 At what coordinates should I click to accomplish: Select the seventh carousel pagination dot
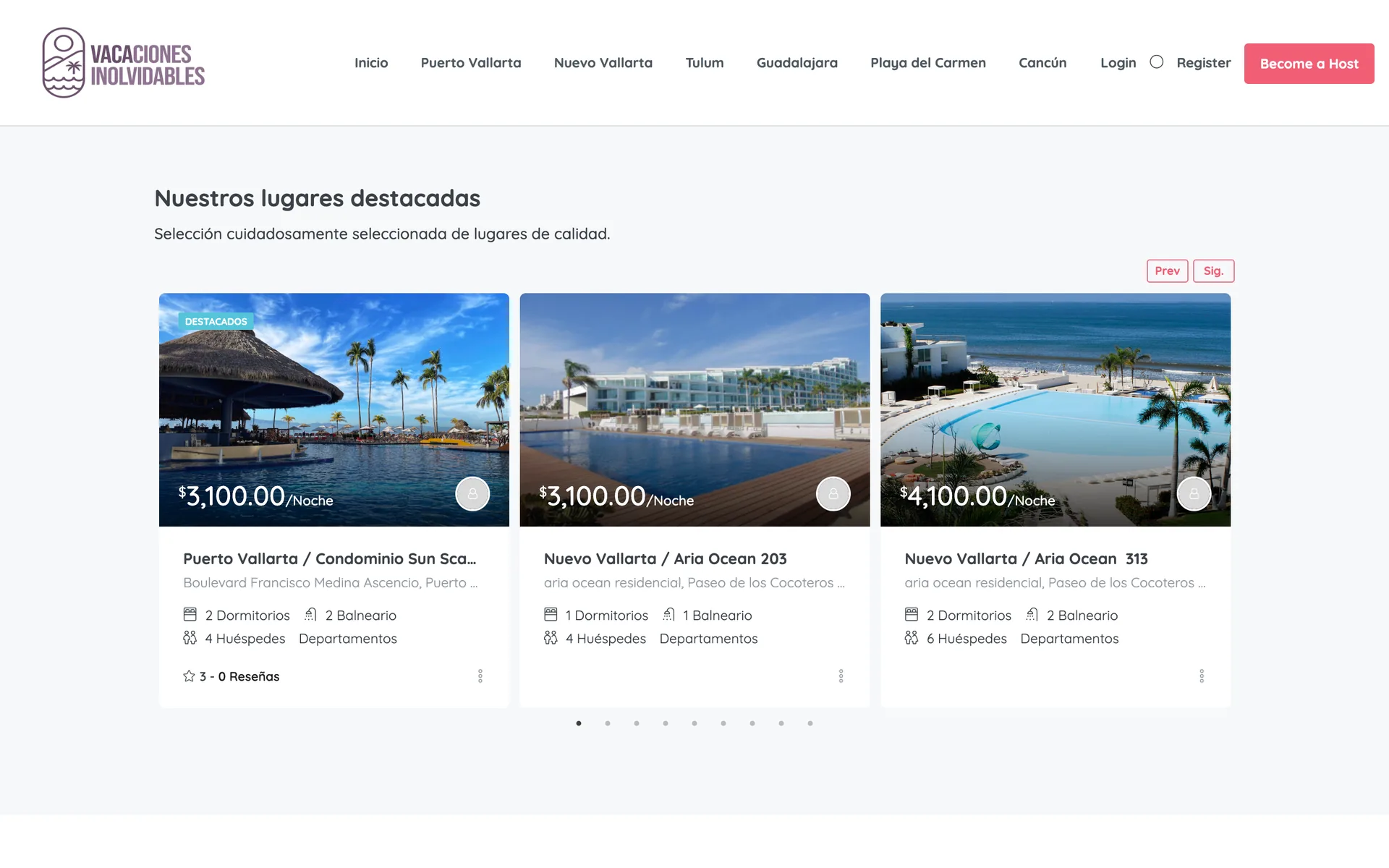(x=752, y=723)
